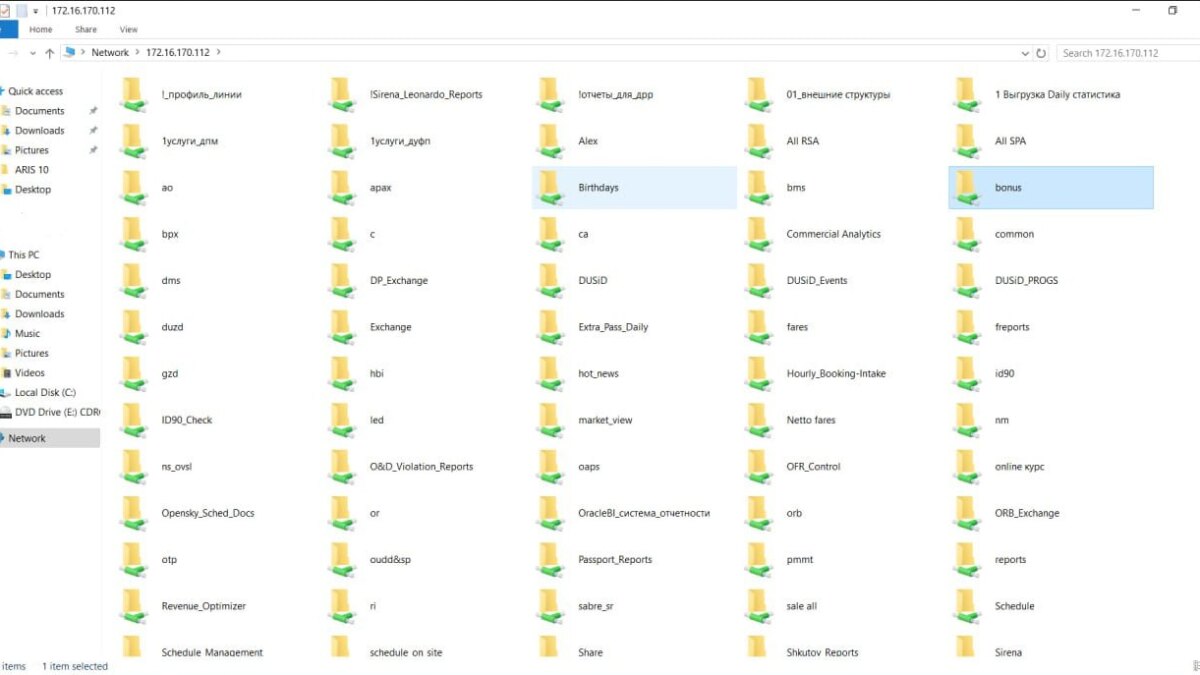Open the bonus shared folder
Screen dimensions: 1200x675
pyautogui.click(x=1007, y=188)
